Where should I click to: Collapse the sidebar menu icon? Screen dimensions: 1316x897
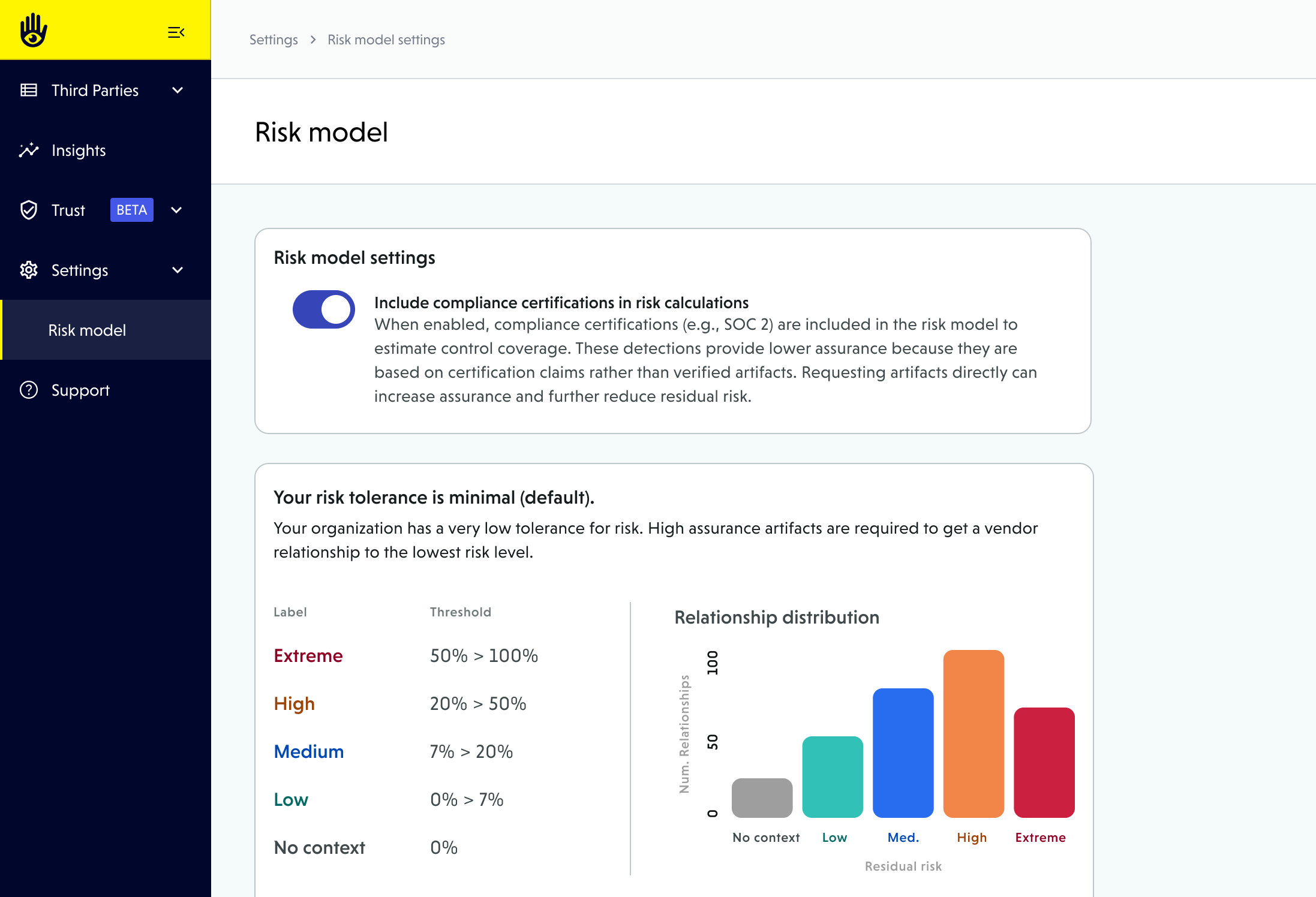pyautogui.click(x=176, y=32)
